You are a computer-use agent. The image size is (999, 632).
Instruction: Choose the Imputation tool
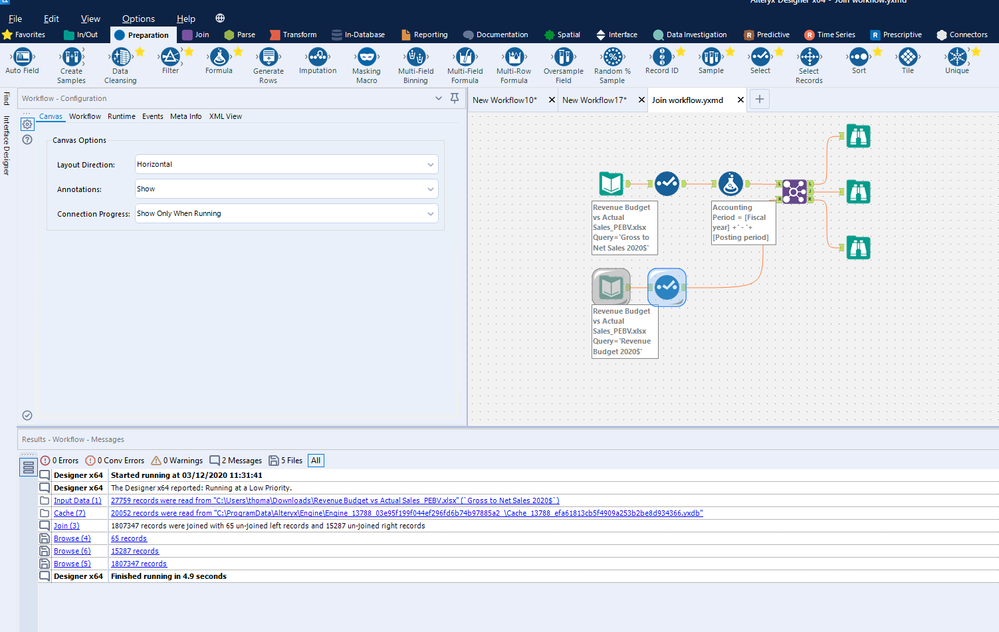pyautogui.click(x=317, y=61)
